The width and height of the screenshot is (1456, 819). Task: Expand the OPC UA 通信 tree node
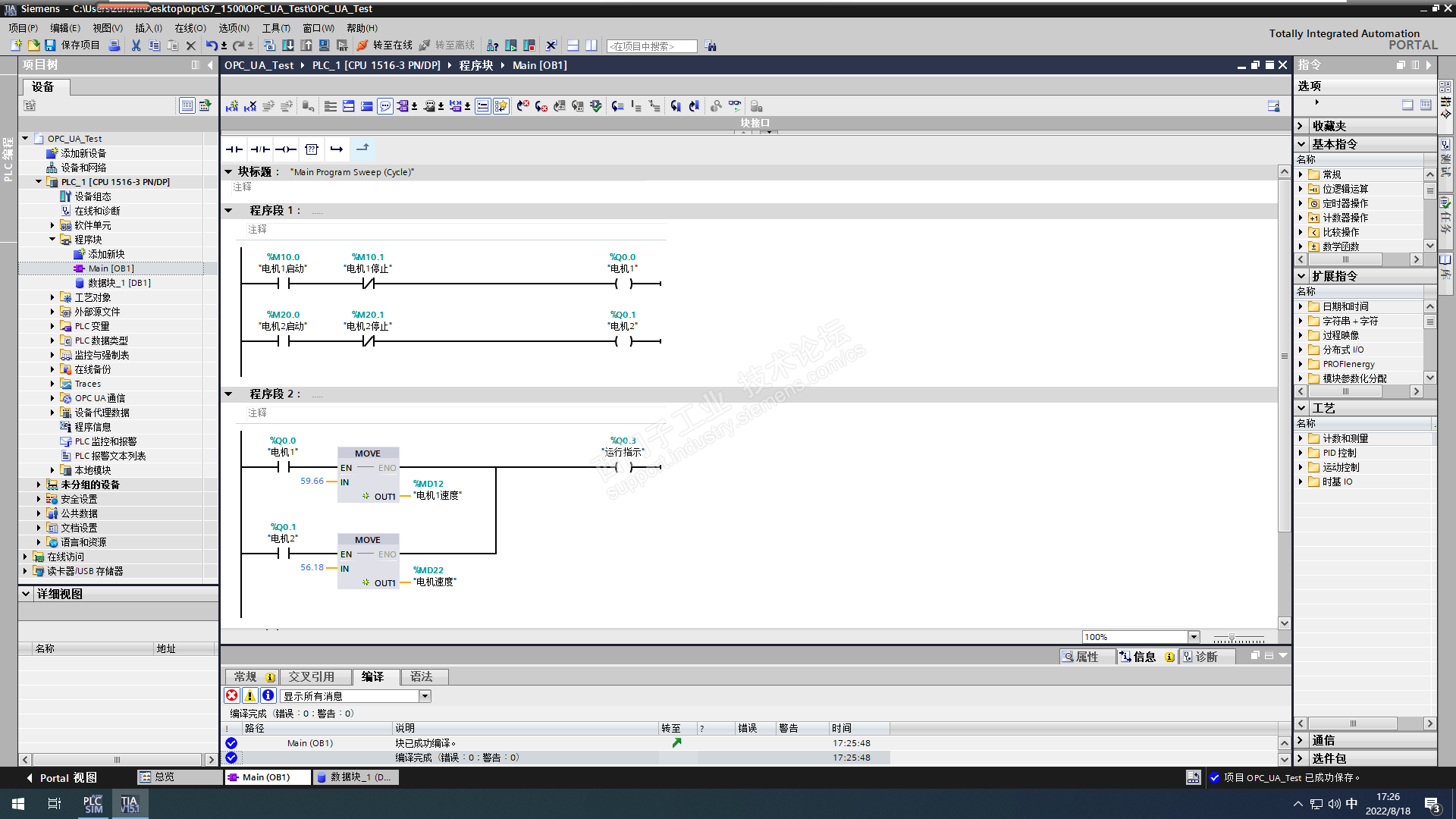pos(52,398)
